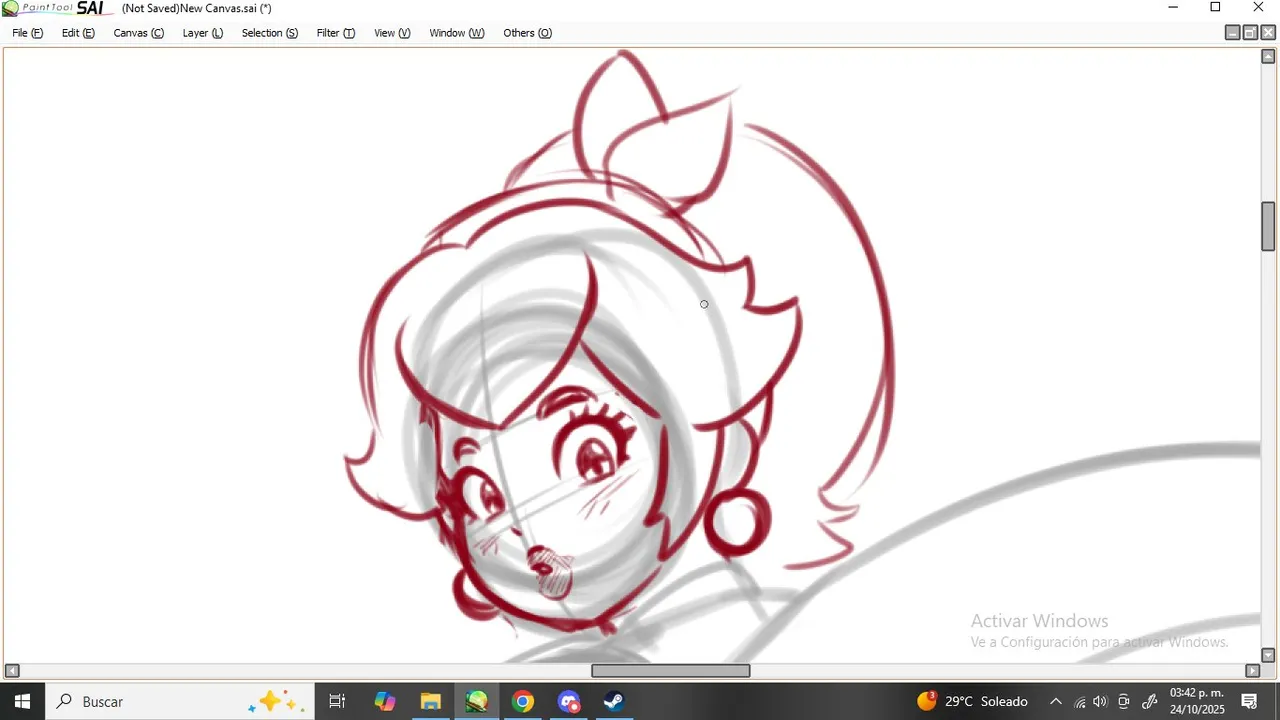This screenshot has height=720, width=1280.
Task: Open the View menu
Action: point(392,33)
